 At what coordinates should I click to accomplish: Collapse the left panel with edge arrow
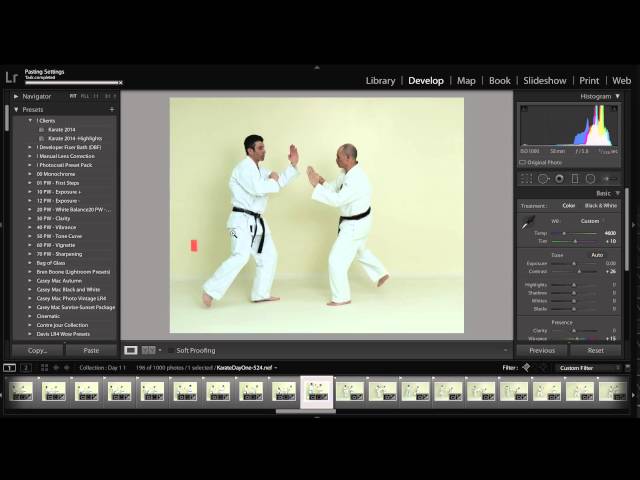pos(2,224)
